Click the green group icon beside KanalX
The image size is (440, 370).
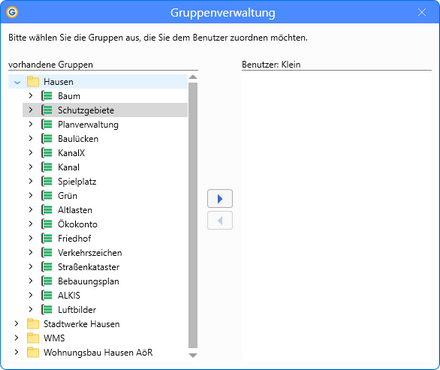pos(47,153)
